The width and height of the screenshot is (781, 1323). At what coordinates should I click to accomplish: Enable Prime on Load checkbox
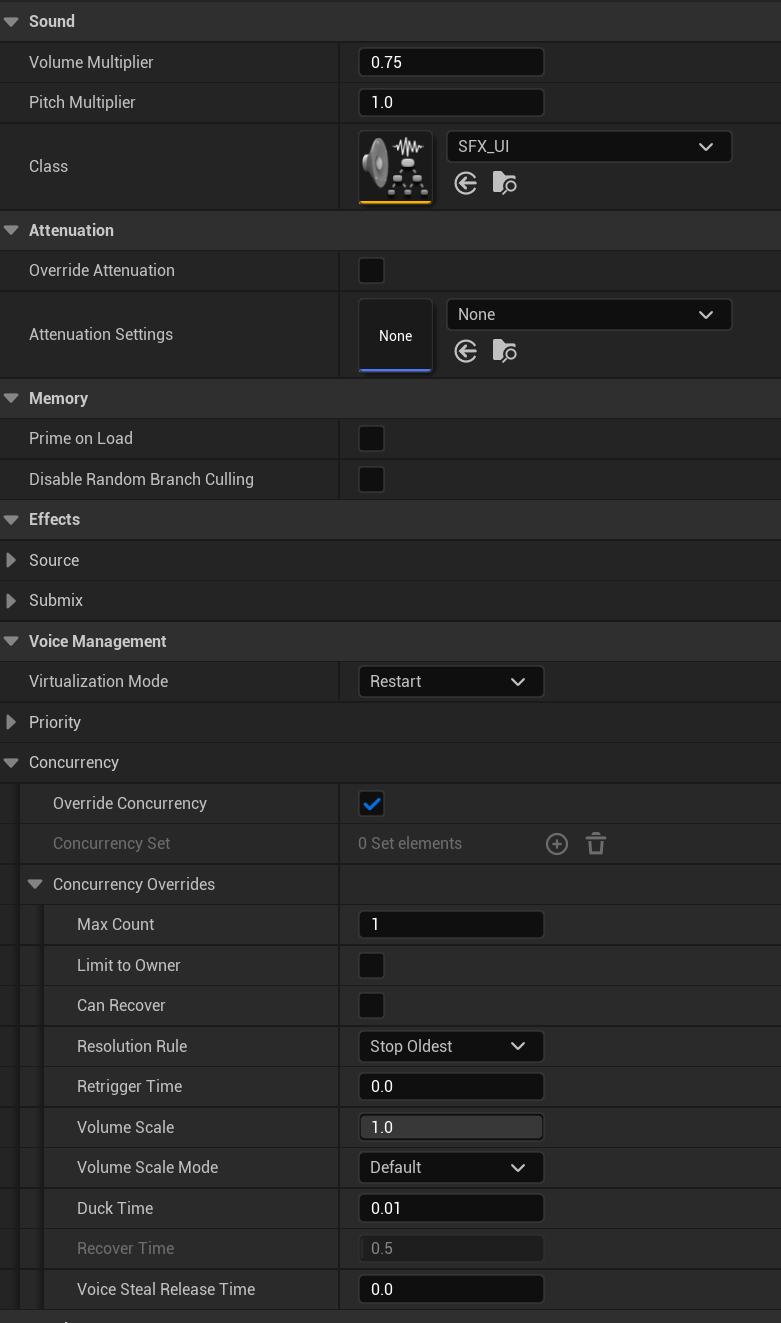click(x=371, y=438)
